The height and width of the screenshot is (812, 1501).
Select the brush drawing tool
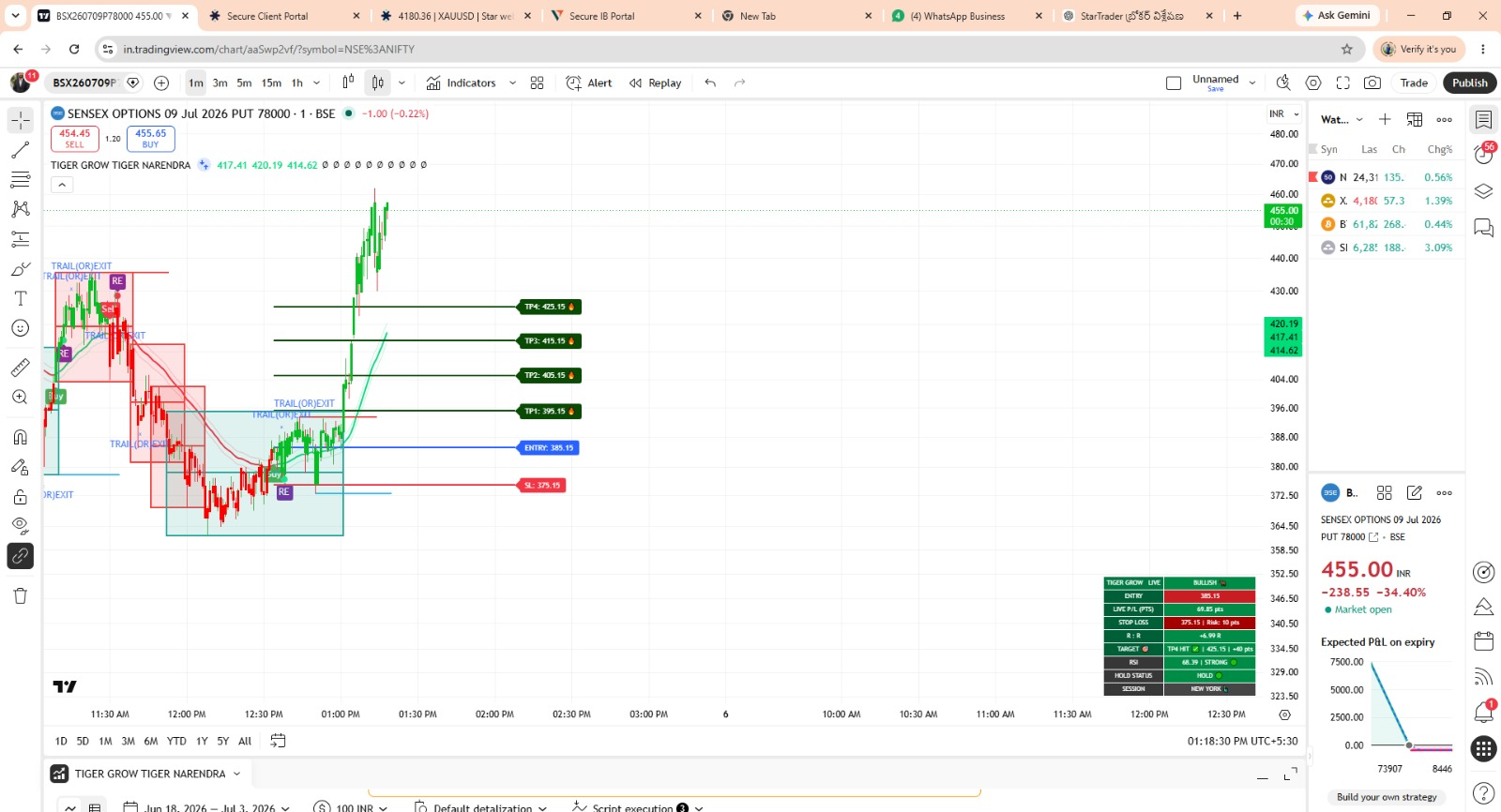[21, 269]
